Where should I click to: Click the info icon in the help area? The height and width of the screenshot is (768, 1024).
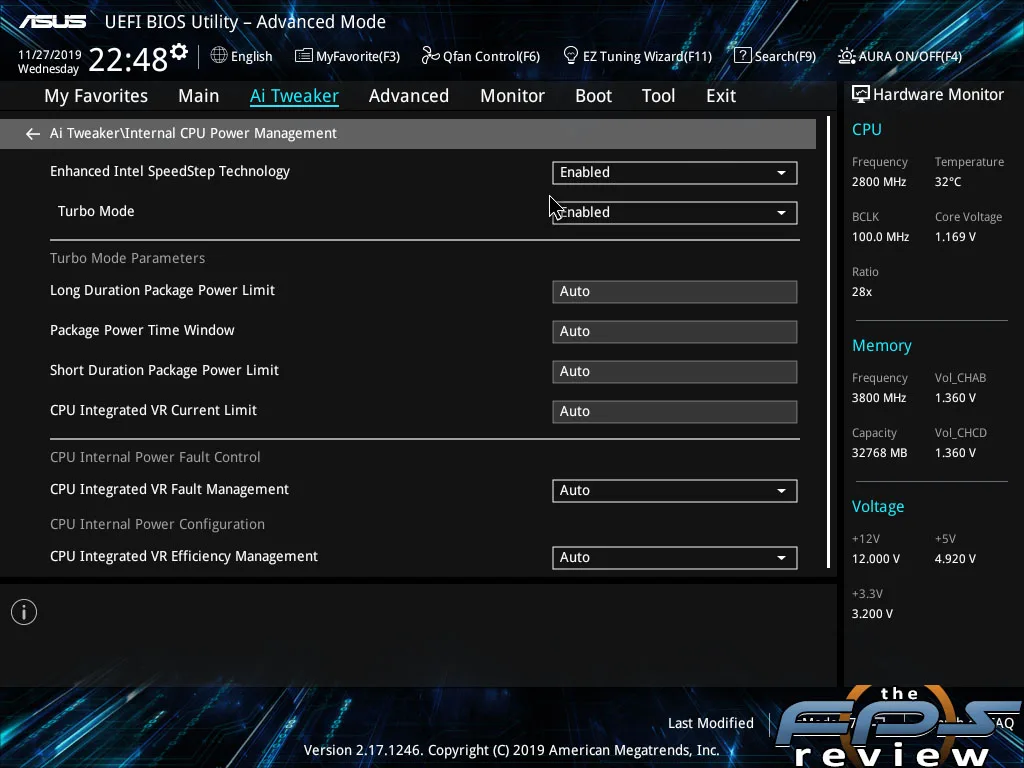tap(24, 612)
